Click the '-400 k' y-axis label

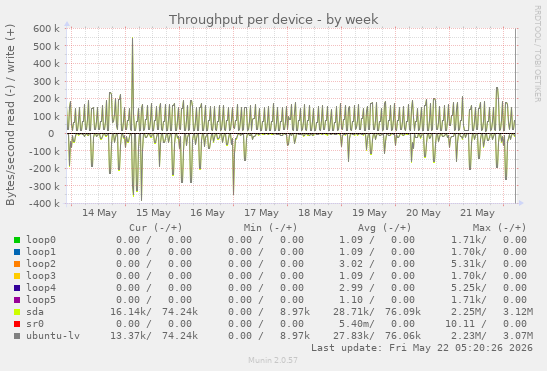coord(44,203)
